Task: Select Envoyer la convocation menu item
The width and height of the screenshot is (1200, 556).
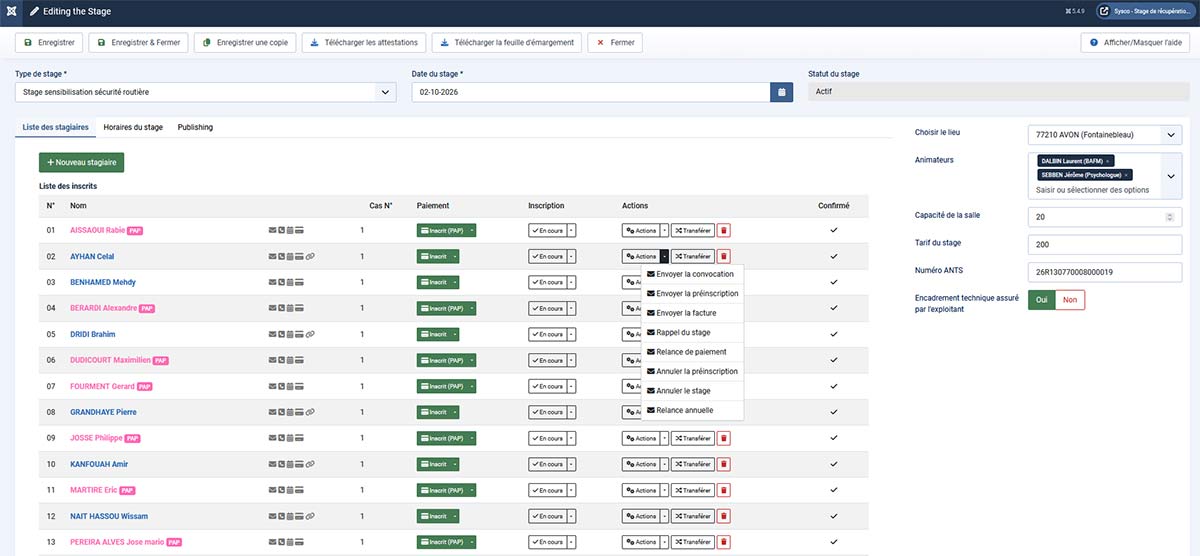Action: (x=692, y=274)
